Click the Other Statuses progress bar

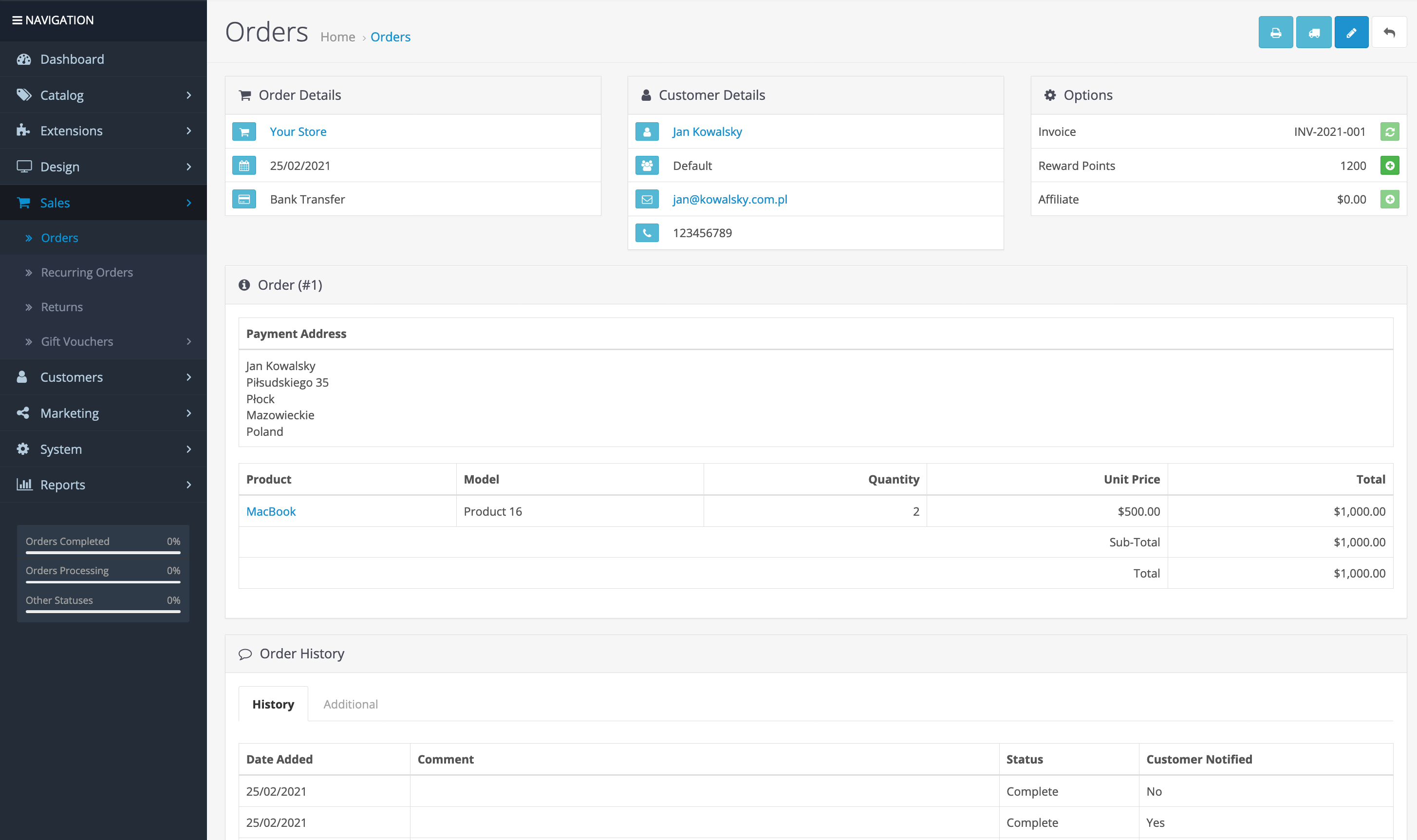[103, 611]
